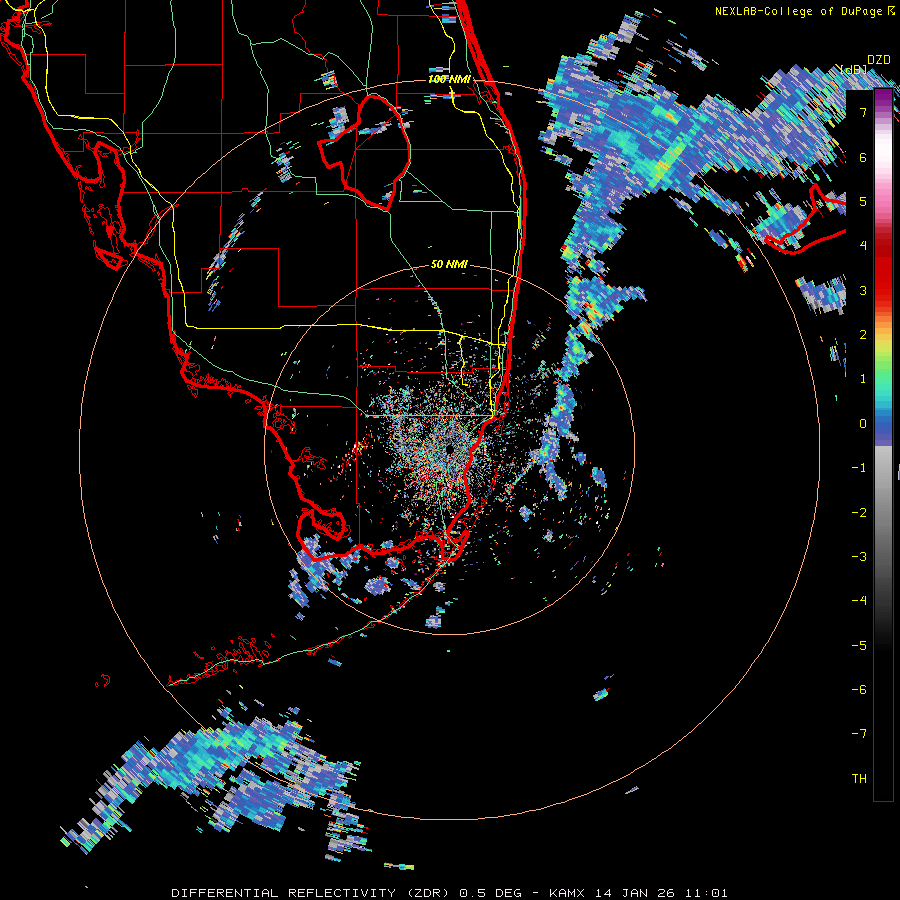Viewport: 900px width, 900px height.
Task: Click the "TH" threshold label on scale
Action: (x=859, y=779)
